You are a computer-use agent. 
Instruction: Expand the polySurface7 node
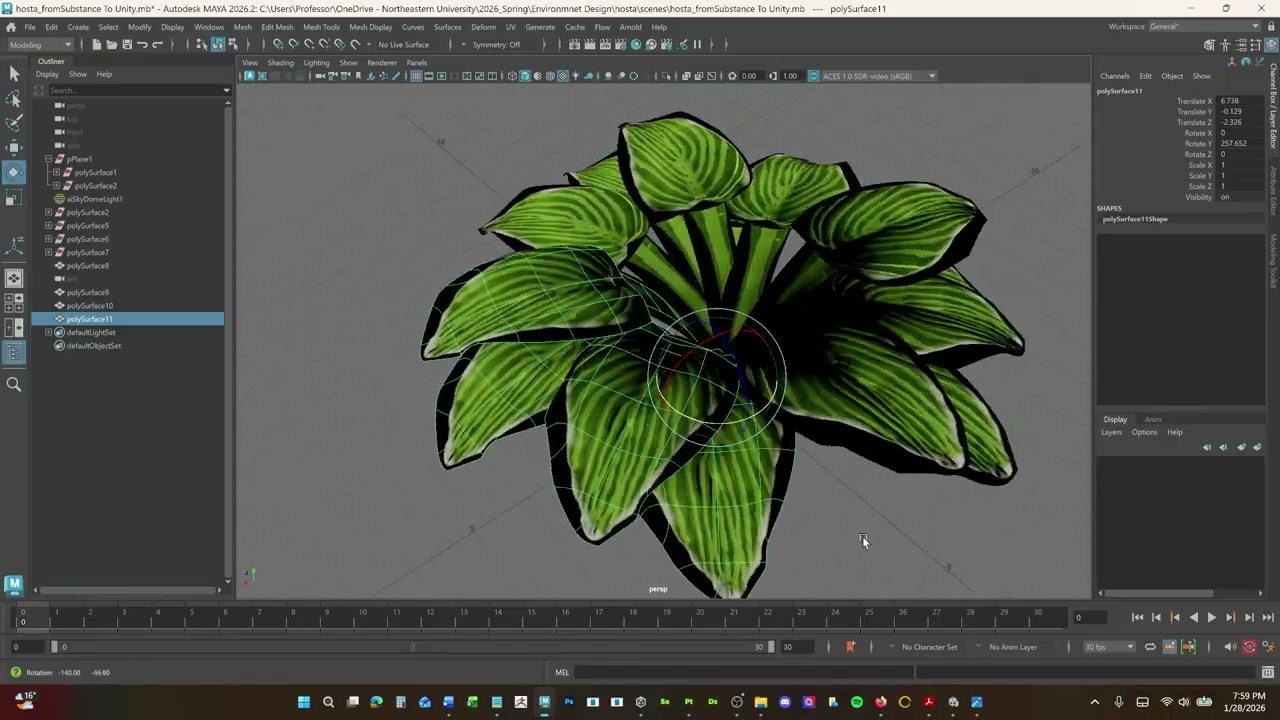point(48,252)
